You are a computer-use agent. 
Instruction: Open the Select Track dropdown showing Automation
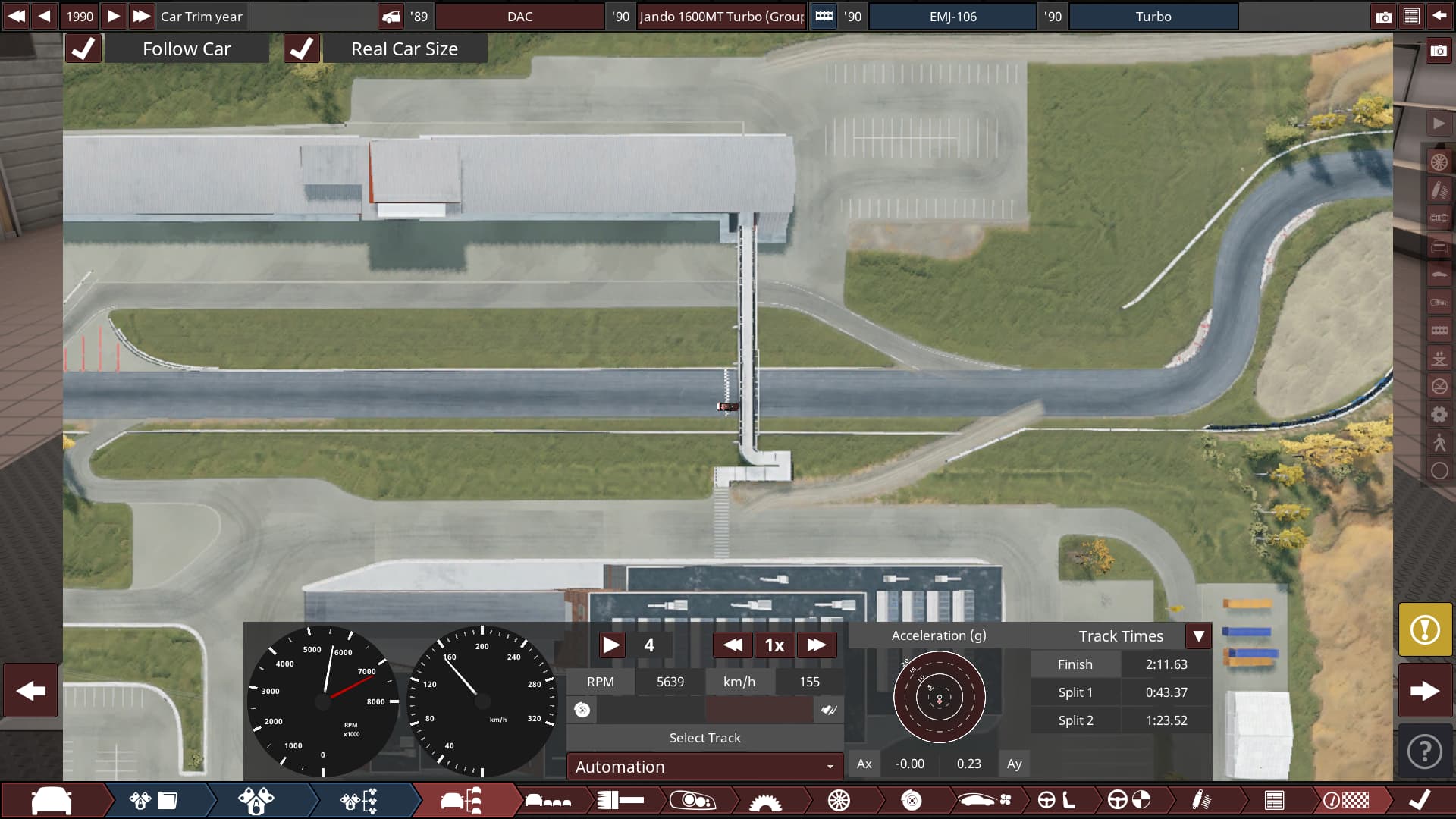[704, 767]
